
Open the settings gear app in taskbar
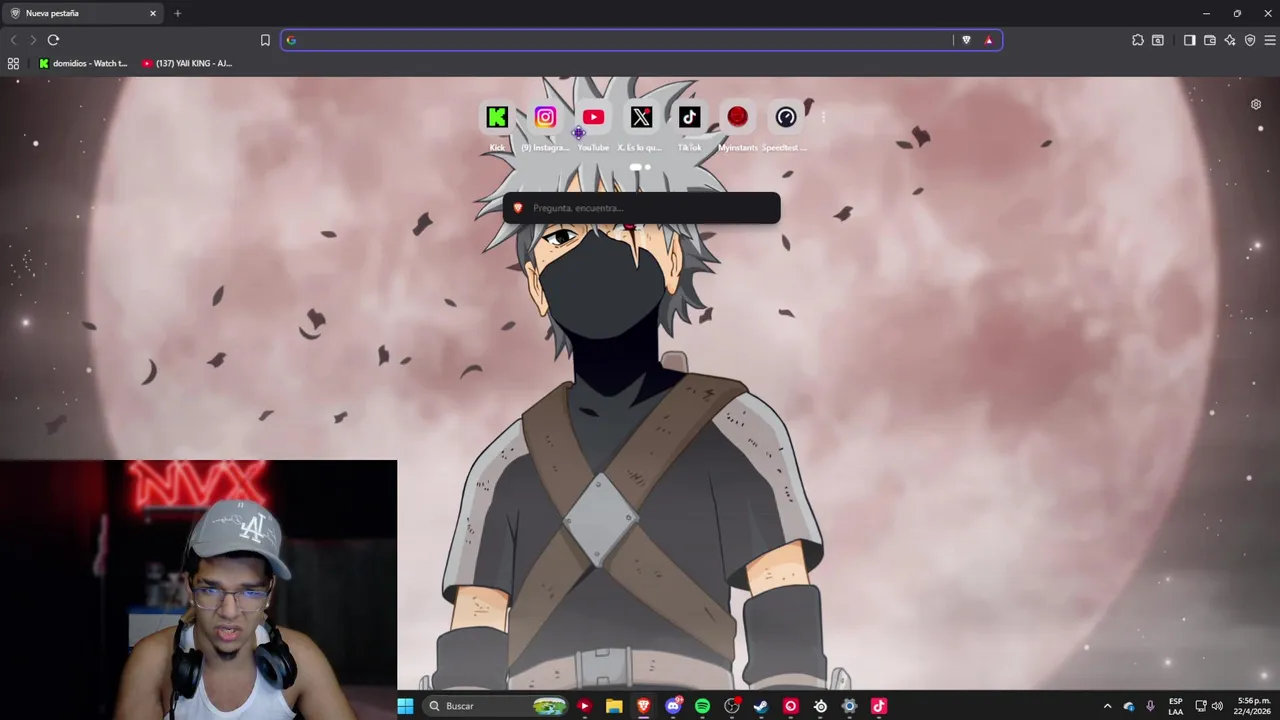coord(849,706)
